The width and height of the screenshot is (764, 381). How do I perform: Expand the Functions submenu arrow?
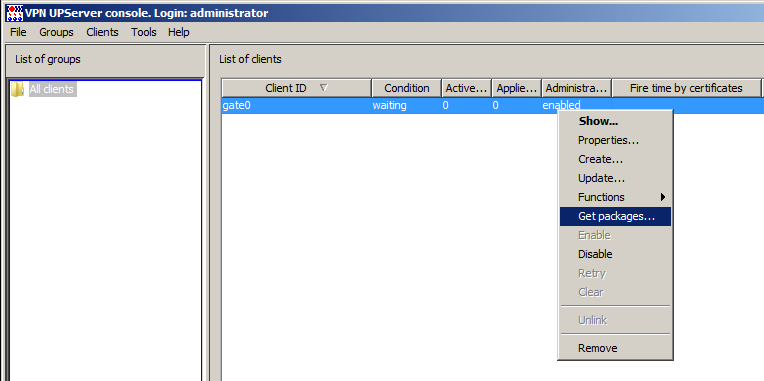[663, 197]
